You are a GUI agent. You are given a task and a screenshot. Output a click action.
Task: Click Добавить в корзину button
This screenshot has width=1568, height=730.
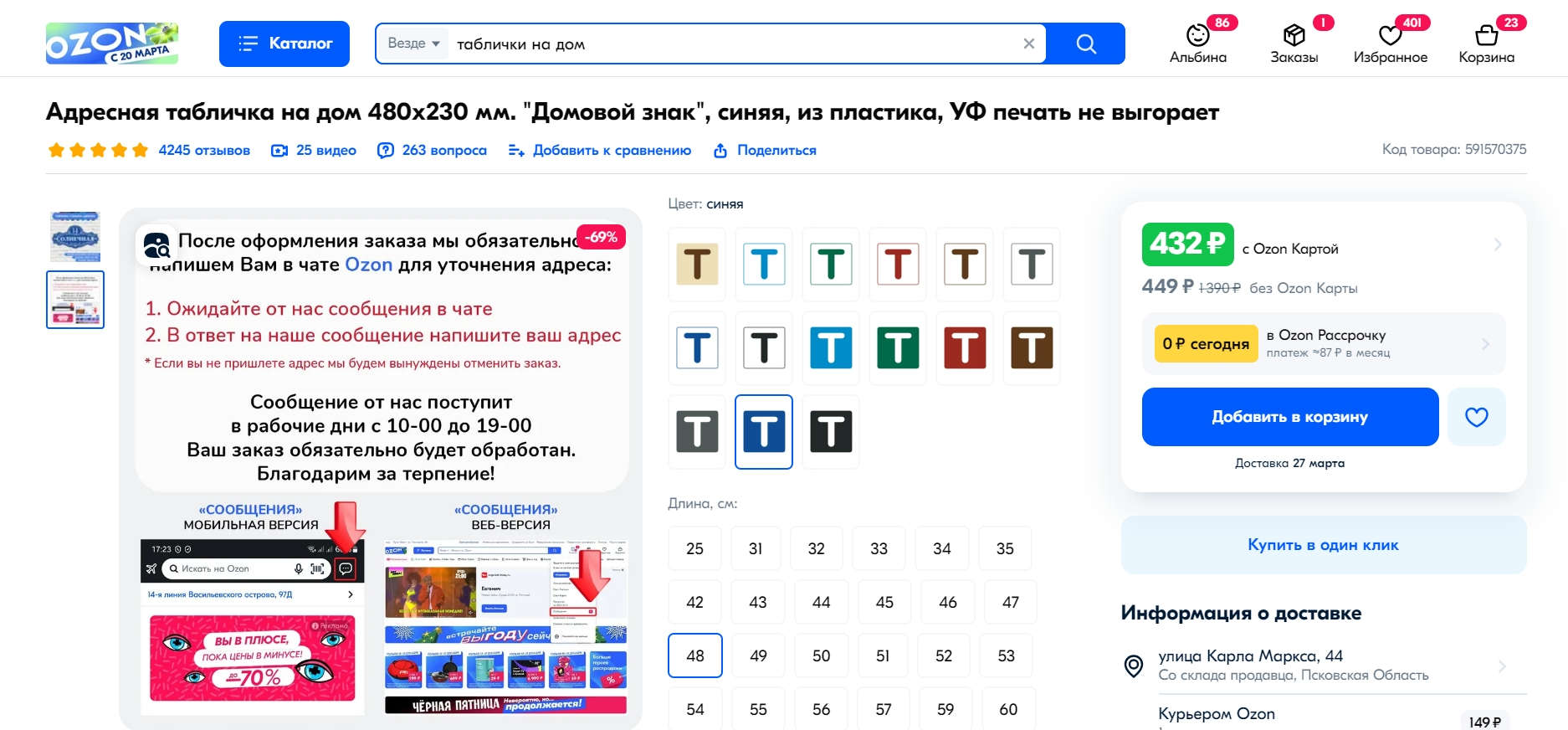1290,417
